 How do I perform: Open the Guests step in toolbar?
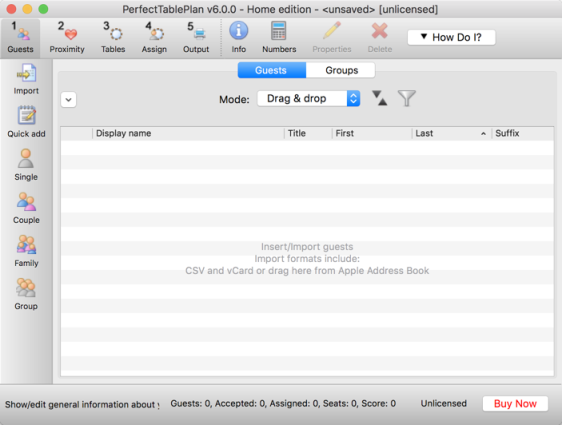click(x=20, y=38)
